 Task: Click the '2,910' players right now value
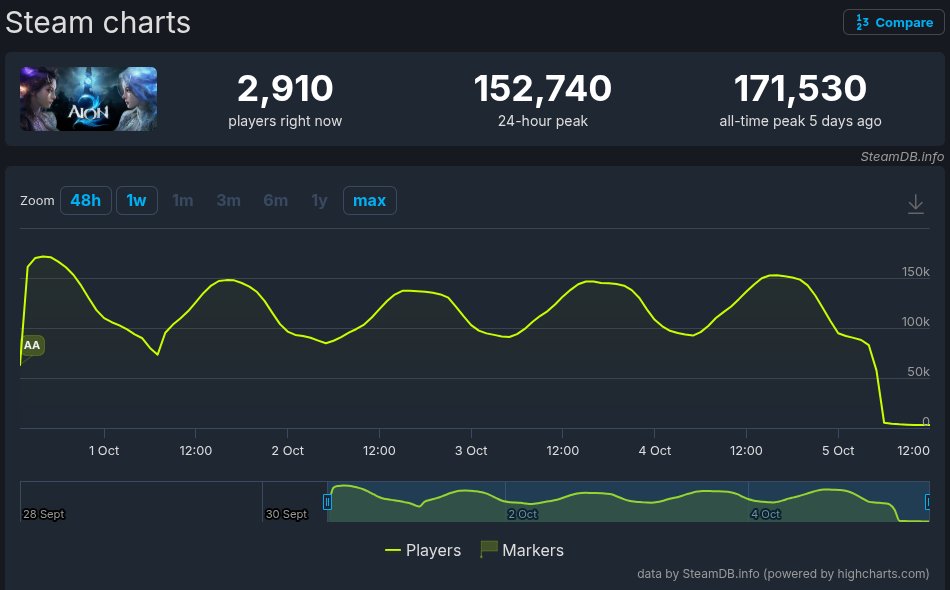click(285, 88)
